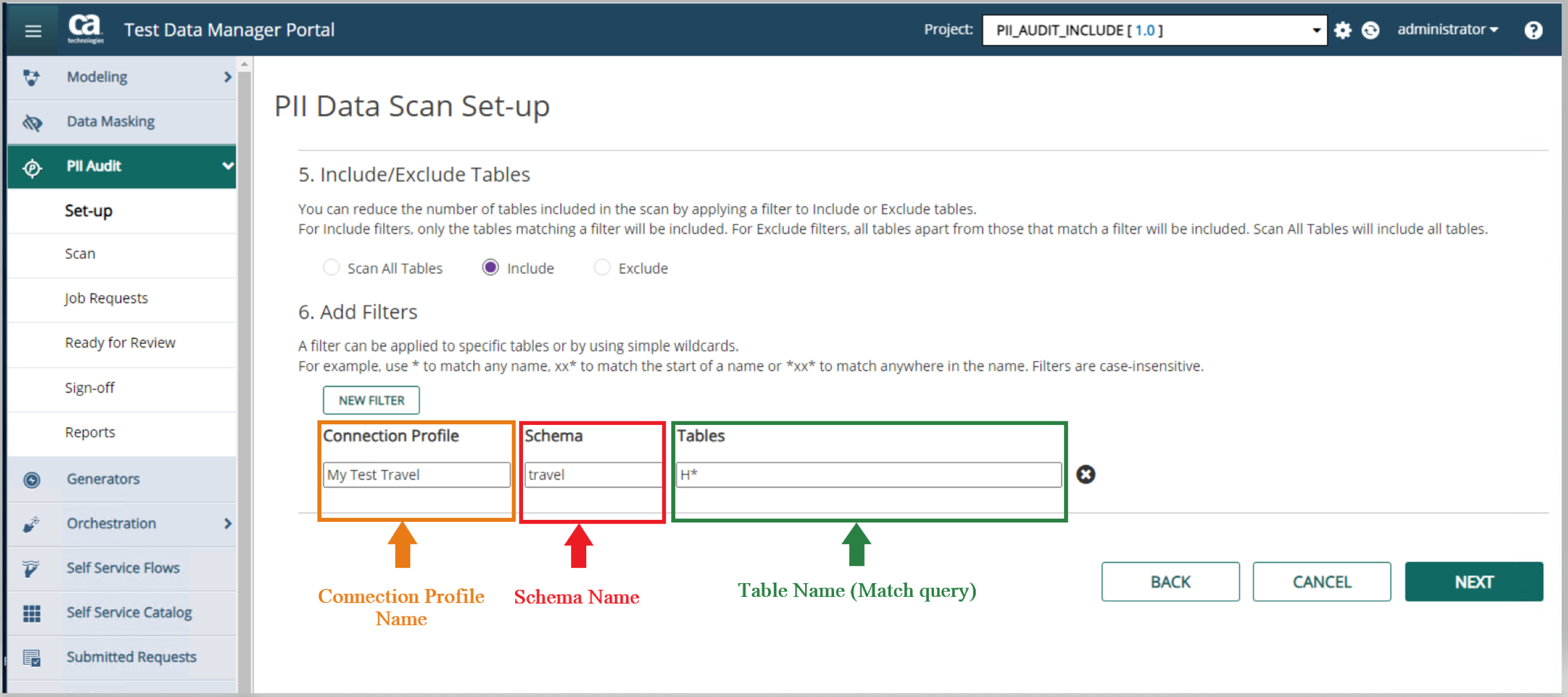Go to the Reports menu item
The height and width of the screenshot is (697, 1568).
90,432
